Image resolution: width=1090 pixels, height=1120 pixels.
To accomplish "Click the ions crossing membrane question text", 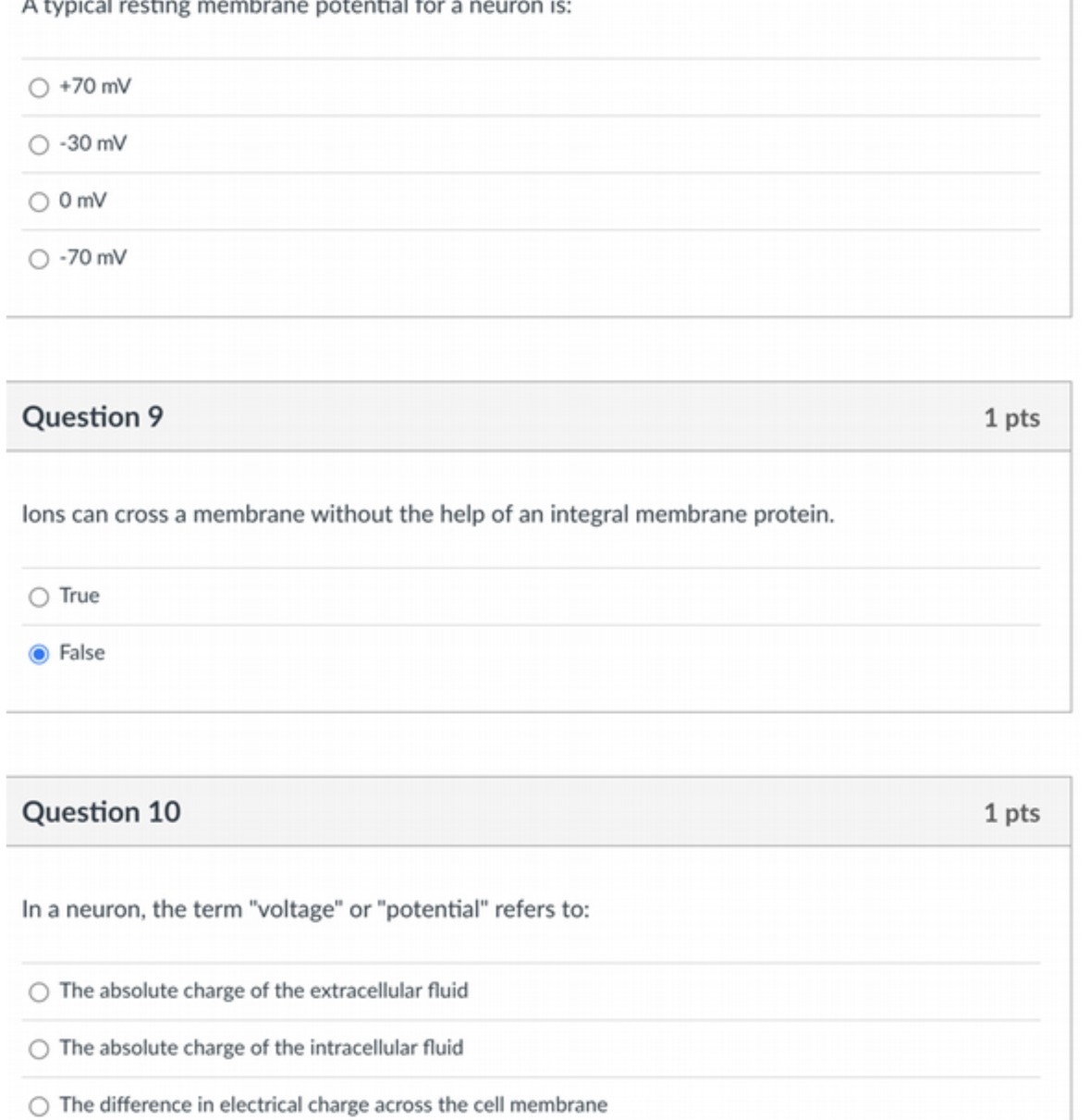I will pyautogui.click(x=428, y=514).
